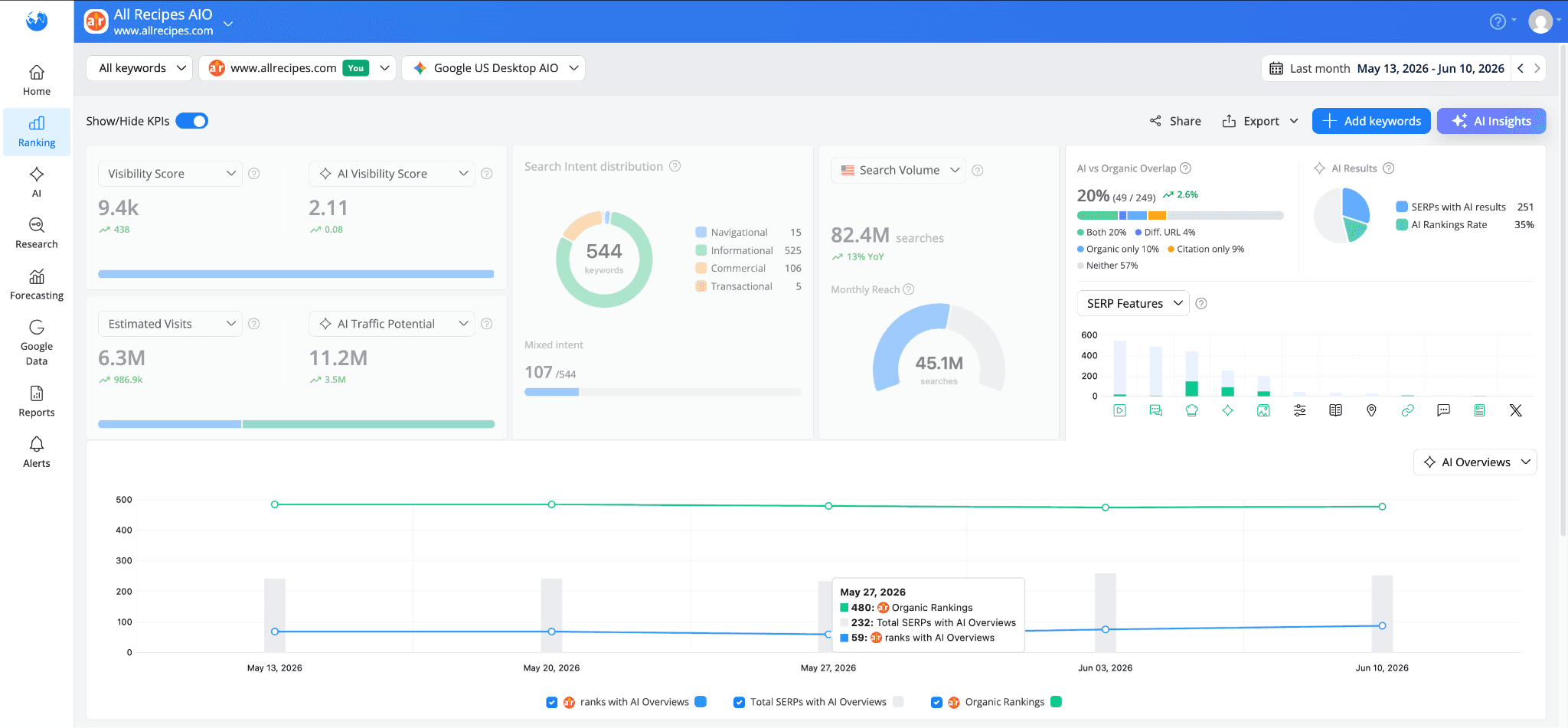1568x728 pixels.
Task: Click the Add keywords button
Action: 1371,121
